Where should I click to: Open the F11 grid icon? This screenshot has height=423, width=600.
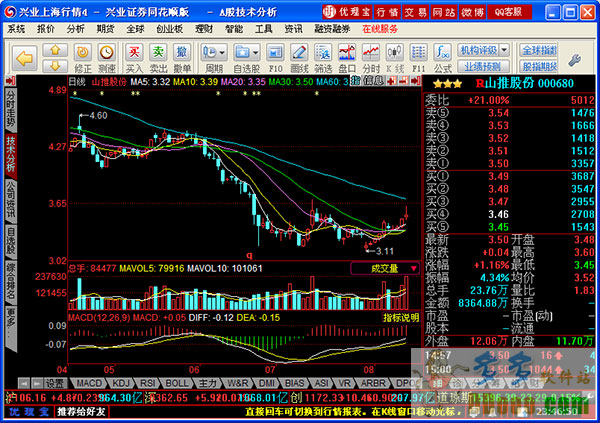[419, 58]
